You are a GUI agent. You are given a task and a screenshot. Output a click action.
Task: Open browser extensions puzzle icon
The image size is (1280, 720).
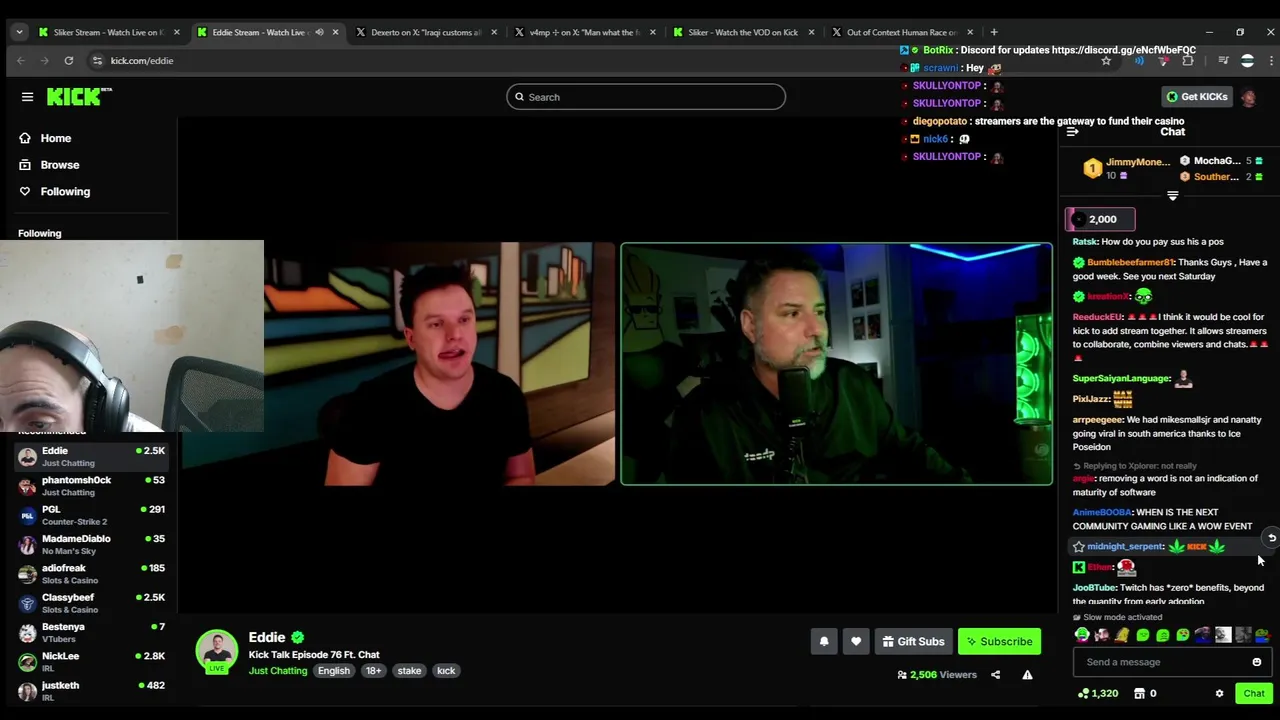[x=1187, y=61]
